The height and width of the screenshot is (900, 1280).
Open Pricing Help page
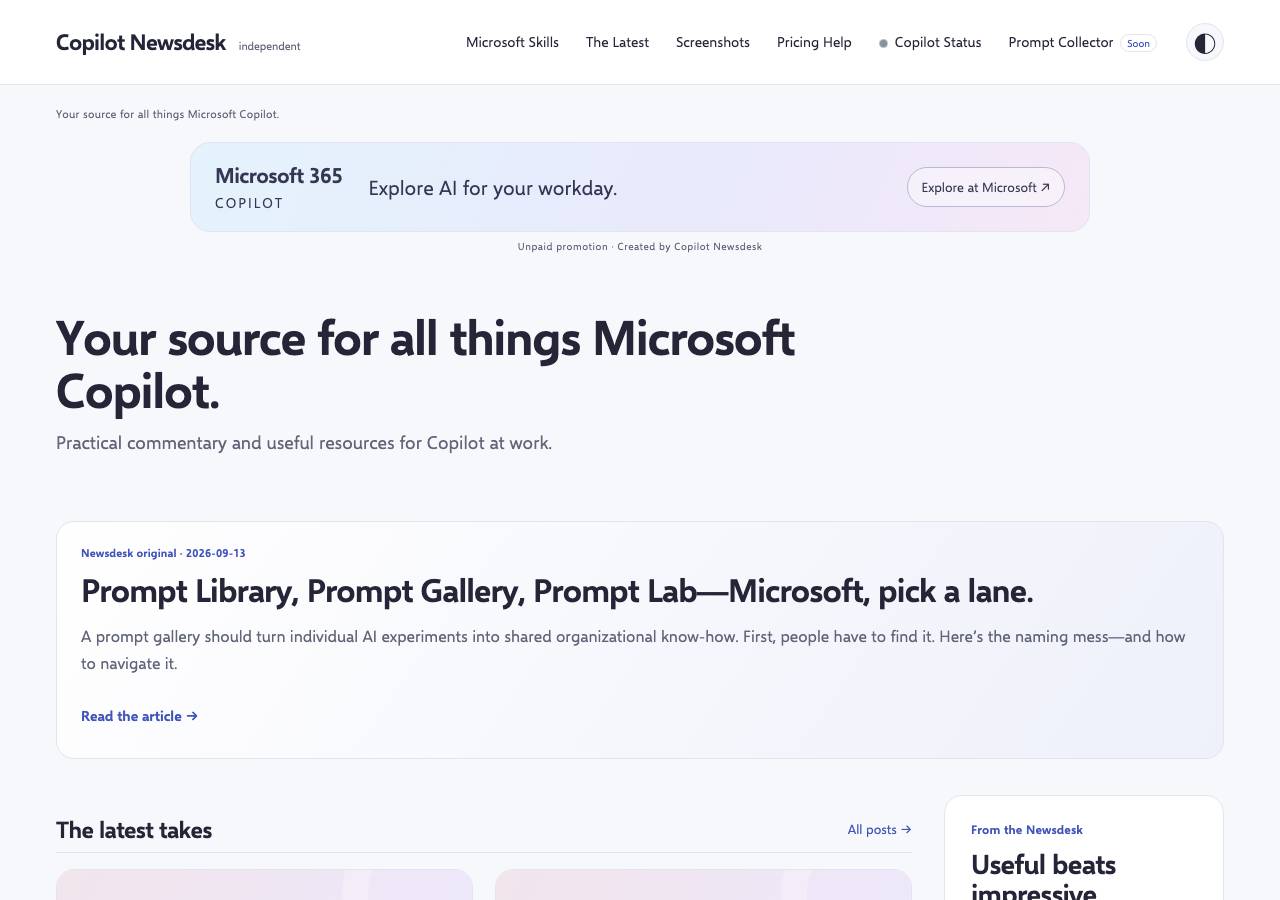click(814, 42)
